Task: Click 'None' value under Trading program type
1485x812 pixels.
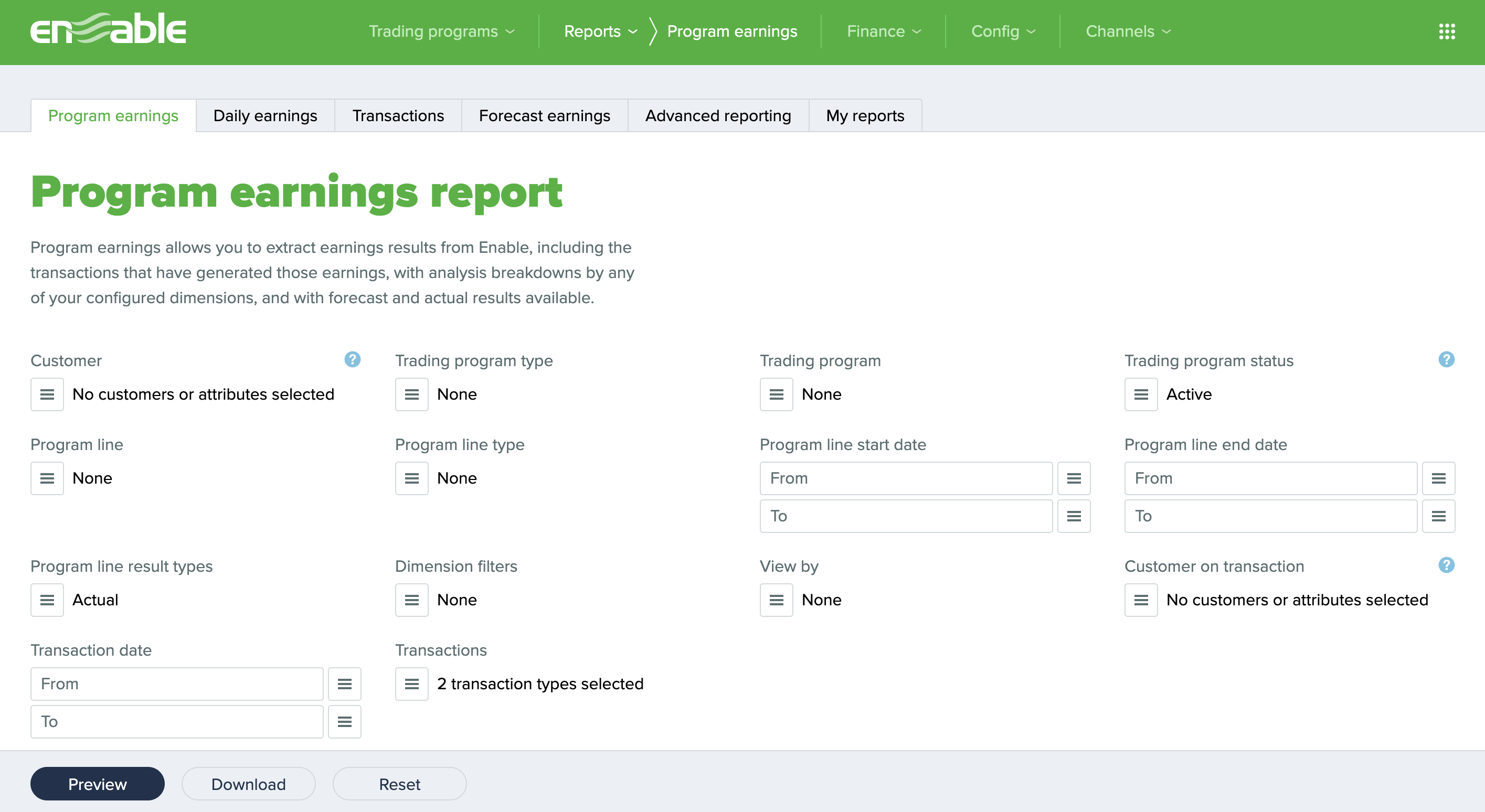Action: [x=457, y=394]
